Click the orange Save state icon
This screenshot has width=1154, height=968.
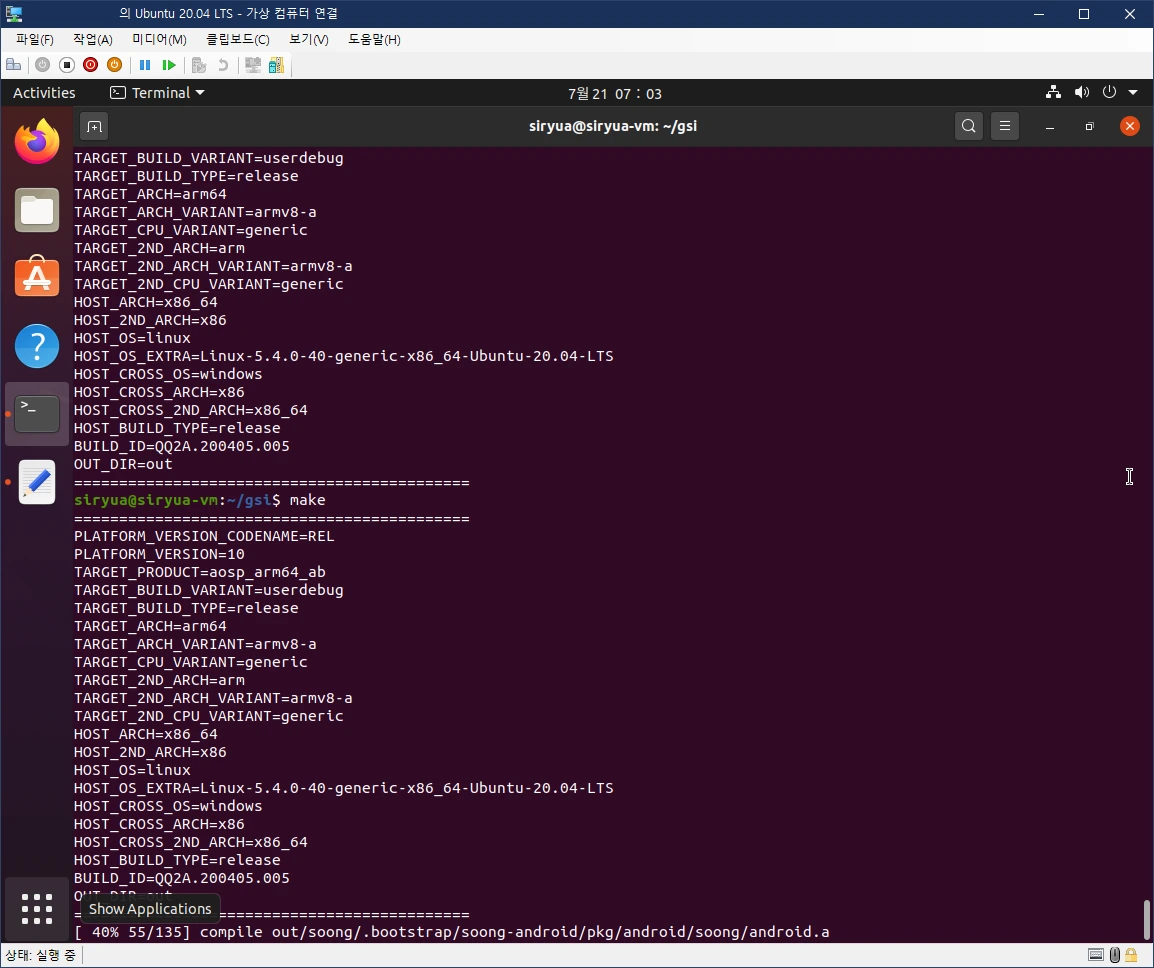(114, 65)
